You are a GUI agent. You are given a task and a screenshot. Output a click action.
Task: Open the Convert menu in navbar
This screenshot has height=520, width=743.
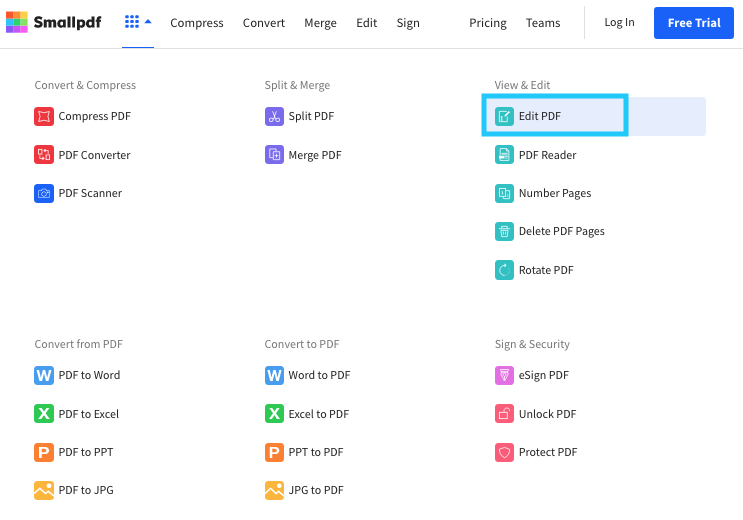pyautogui.click(x=264, y=23)
